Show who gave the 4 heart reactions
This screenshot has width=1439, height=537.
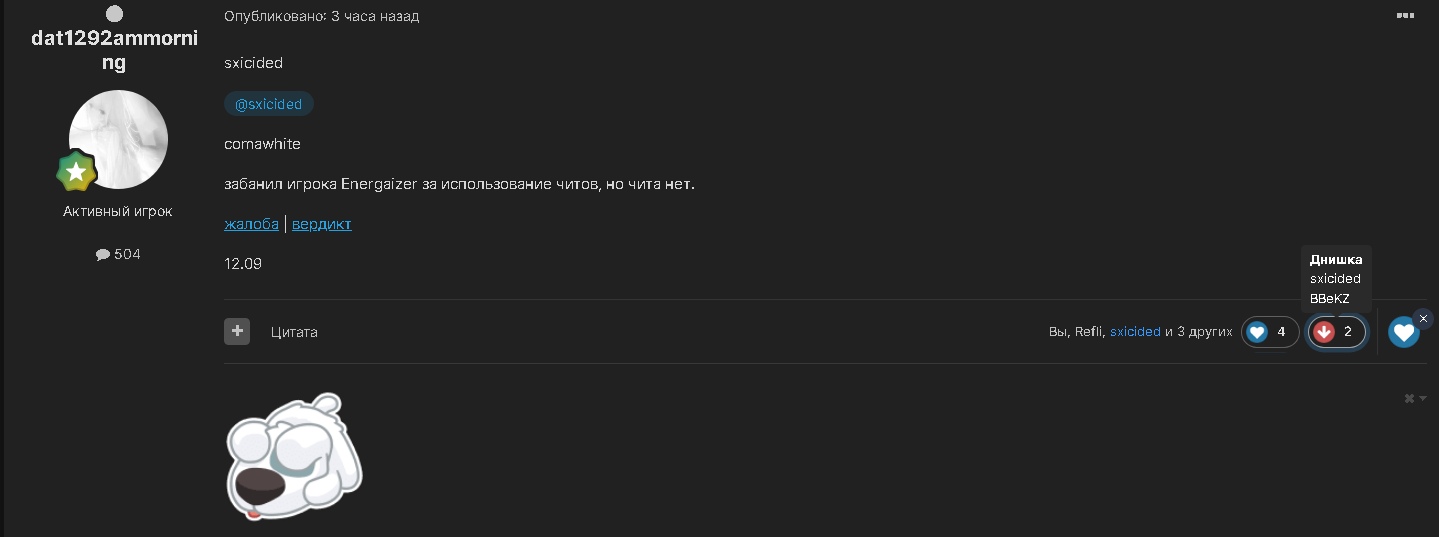1270,332
